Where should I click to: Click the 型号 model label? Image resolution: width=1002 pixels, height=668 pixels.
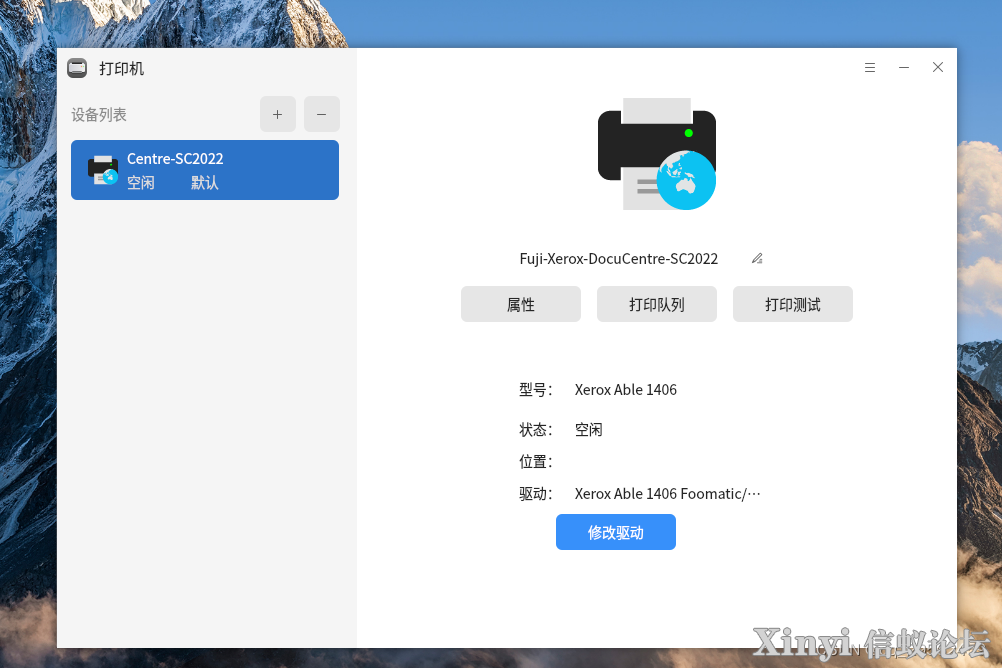[536, 390]
